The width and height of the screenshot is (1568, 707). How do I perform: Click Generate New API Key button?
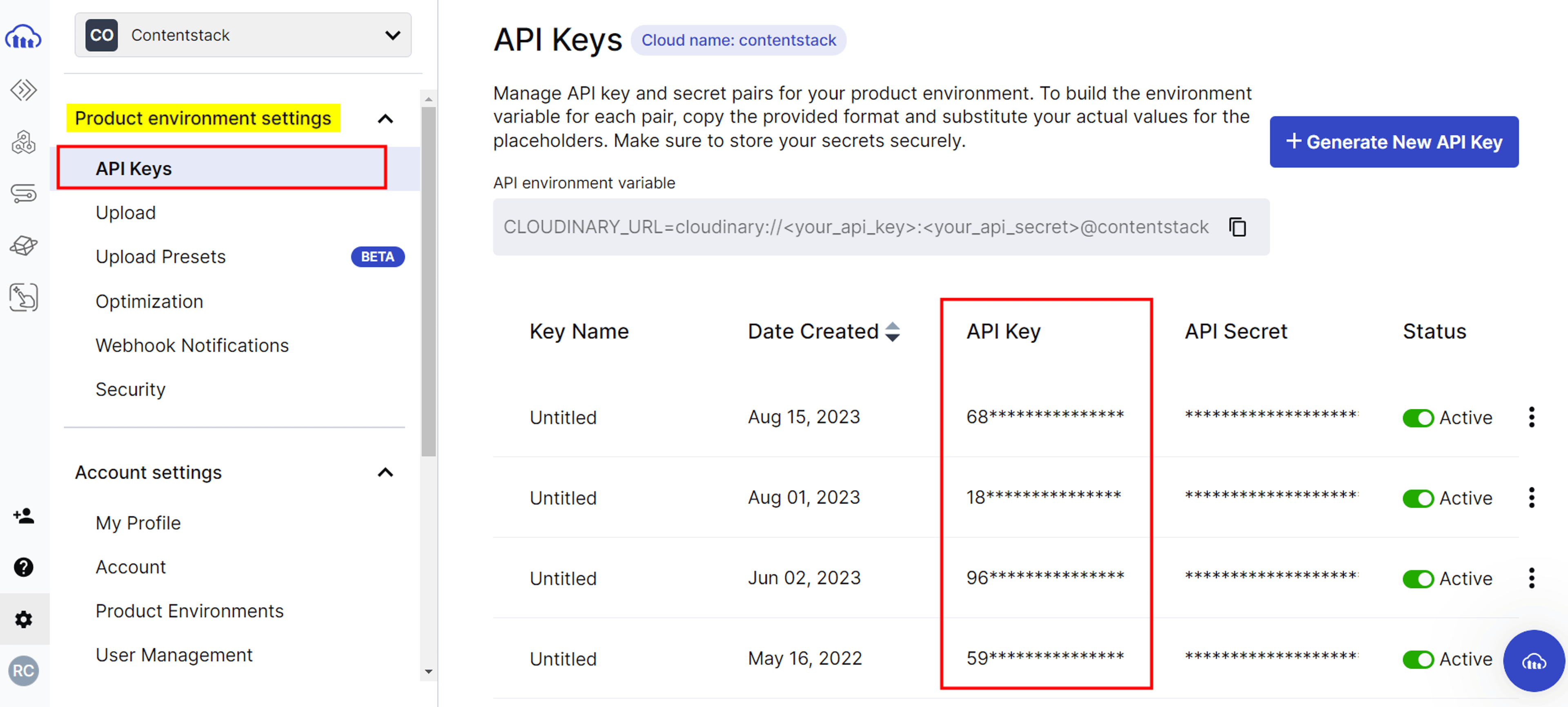(1394, 142)
